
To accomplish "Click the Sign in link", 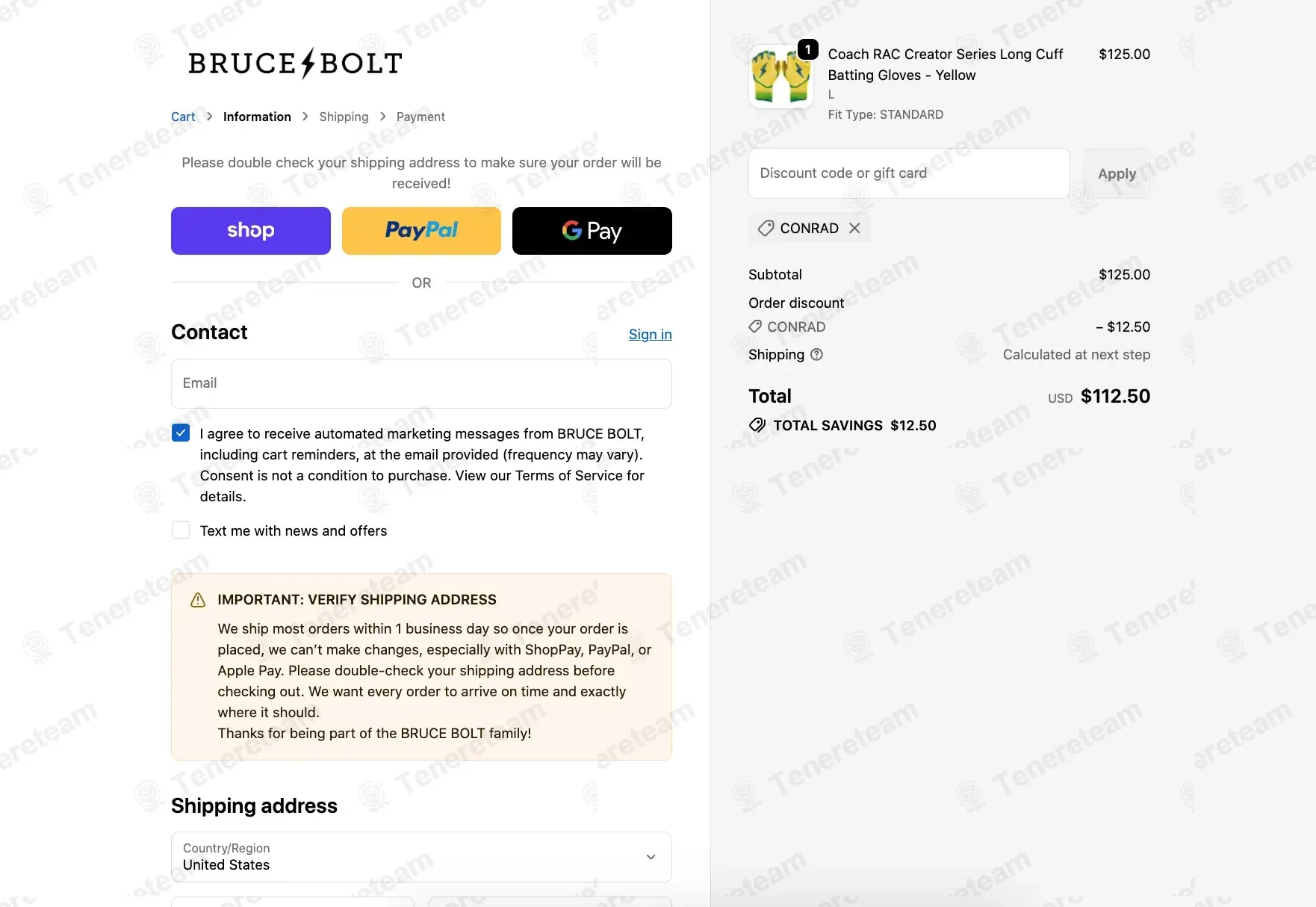I will [650, 335].
